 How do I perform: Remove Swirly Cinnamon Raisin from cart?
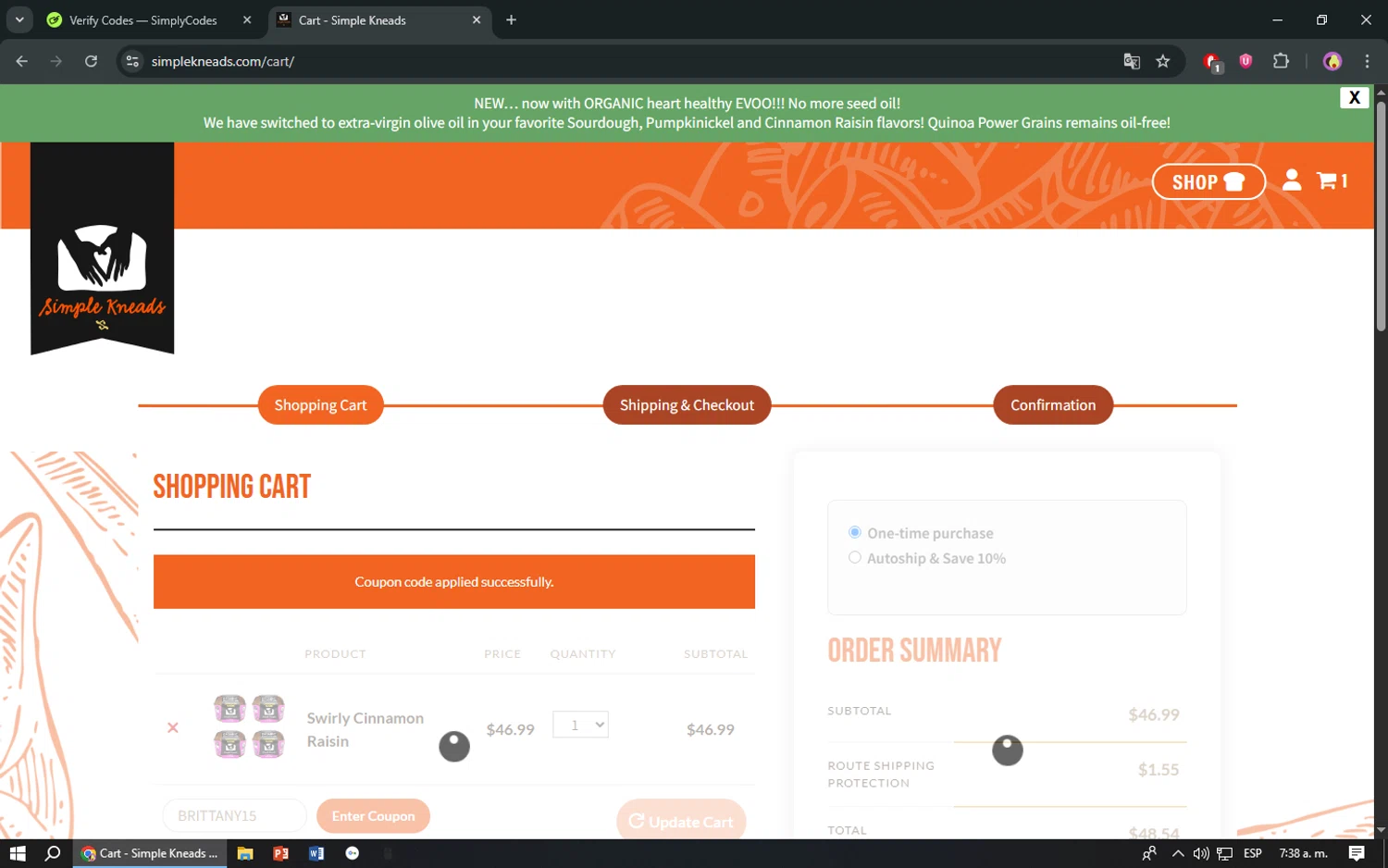tap(173, 727)
